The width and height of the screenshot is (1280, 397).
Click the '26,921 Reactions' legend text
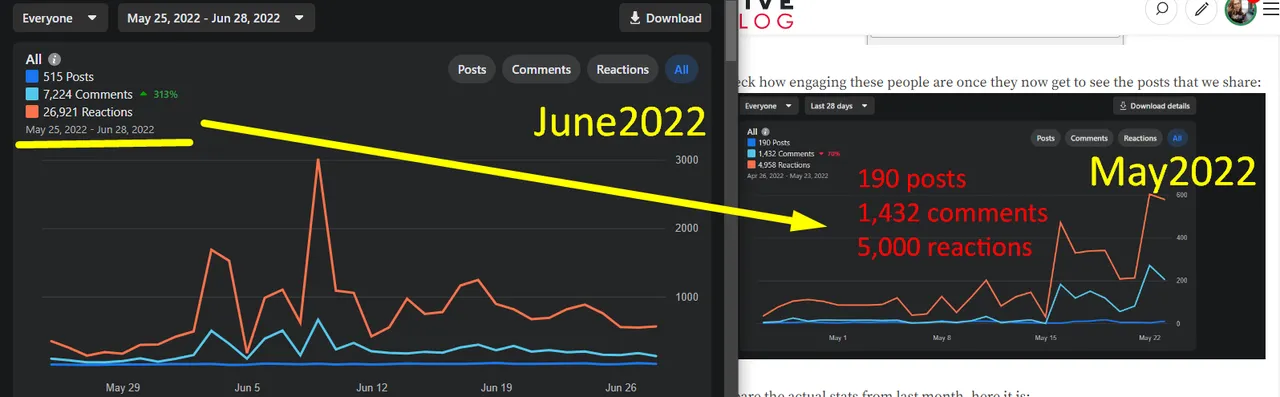coord(88,112)
